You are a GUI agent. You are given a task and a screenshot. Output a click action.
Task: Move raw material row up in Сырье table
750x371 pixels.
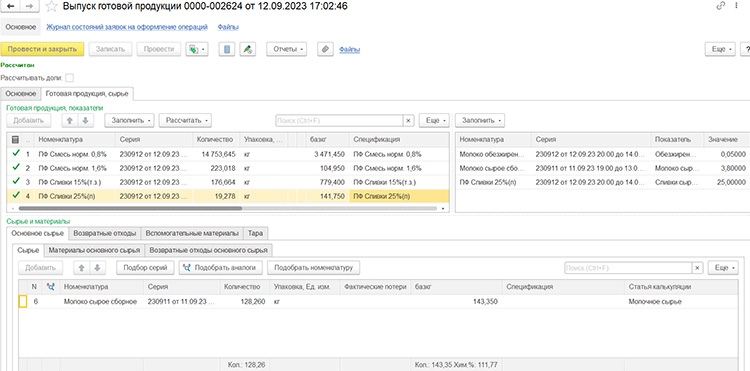[x=81, y=268]
